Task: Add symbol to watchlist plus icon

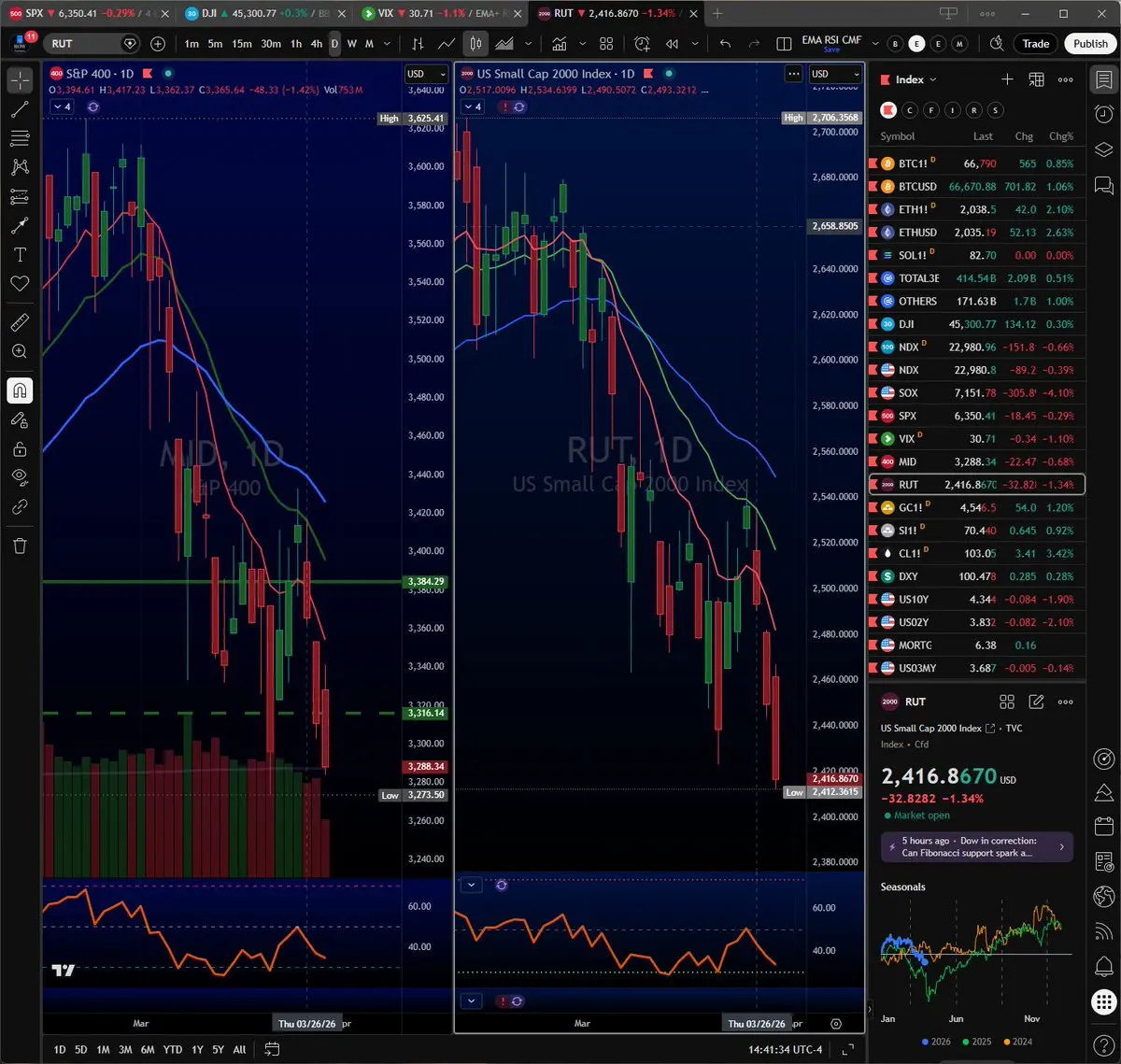Action: 1007,79
